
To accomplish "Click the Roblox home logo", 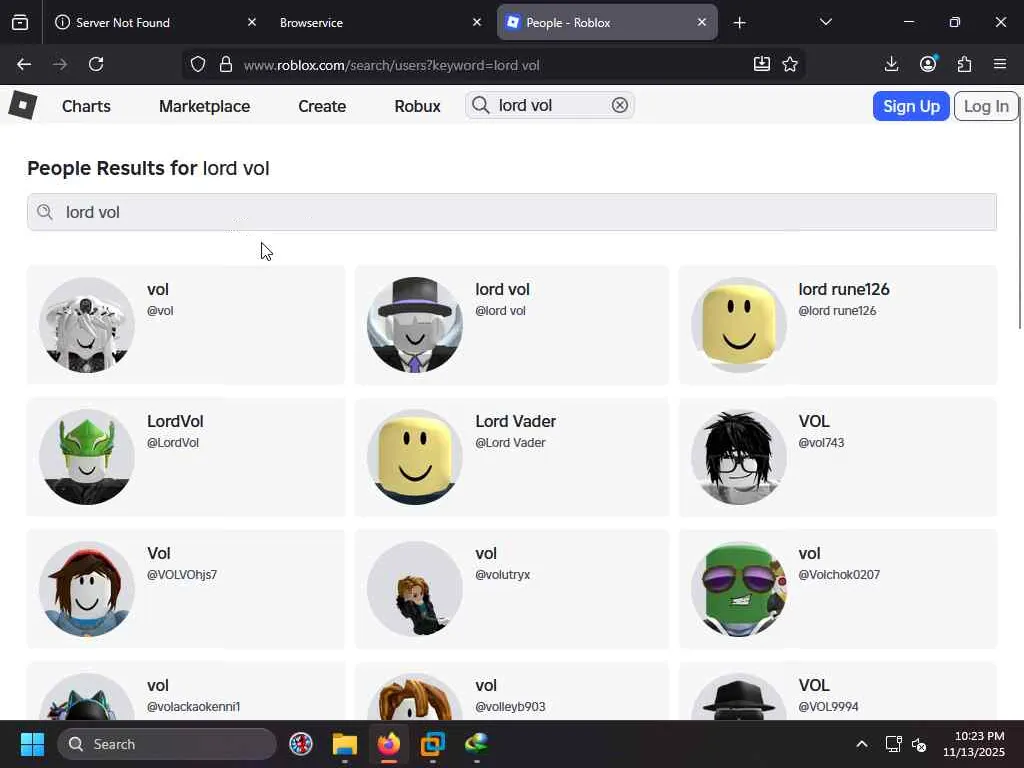I will pyautogui.click(x=23, y=105).
